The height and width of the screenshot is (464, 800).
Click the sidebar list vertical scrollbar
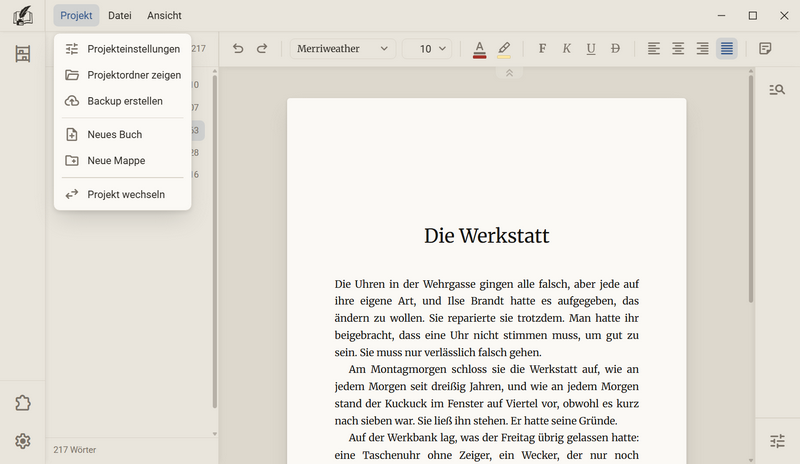point(215,242)
